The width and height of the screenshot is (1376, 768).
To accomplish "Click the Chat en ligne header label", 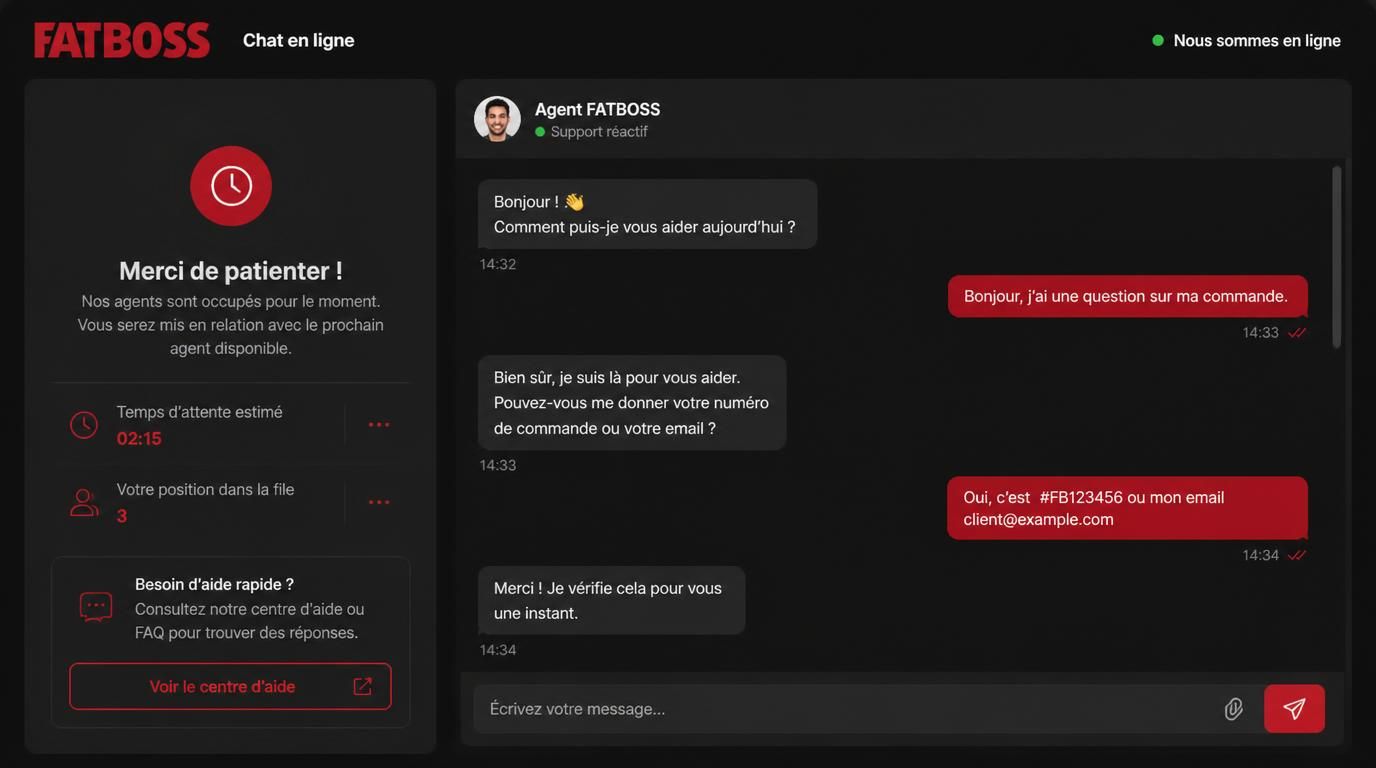I will pyautogui.click(x=299, y=41).
